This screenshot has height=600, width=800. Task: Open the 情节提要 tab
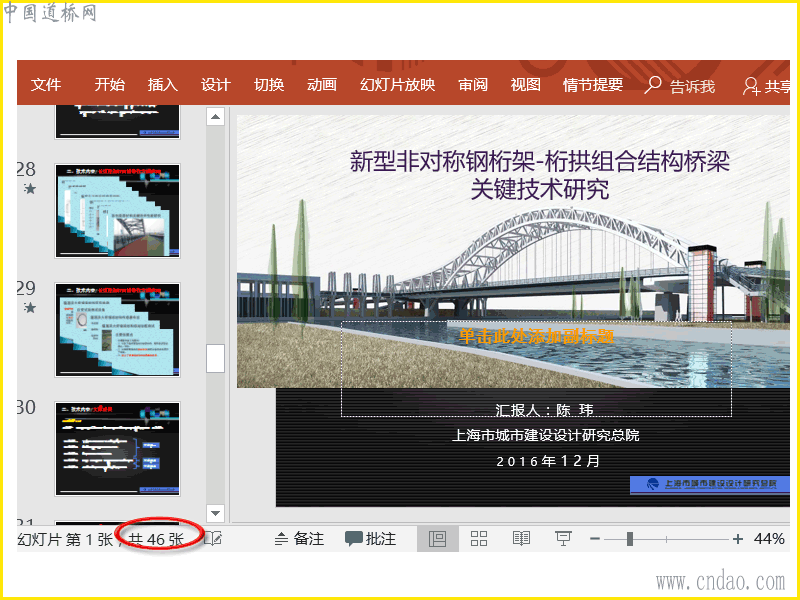592,84
